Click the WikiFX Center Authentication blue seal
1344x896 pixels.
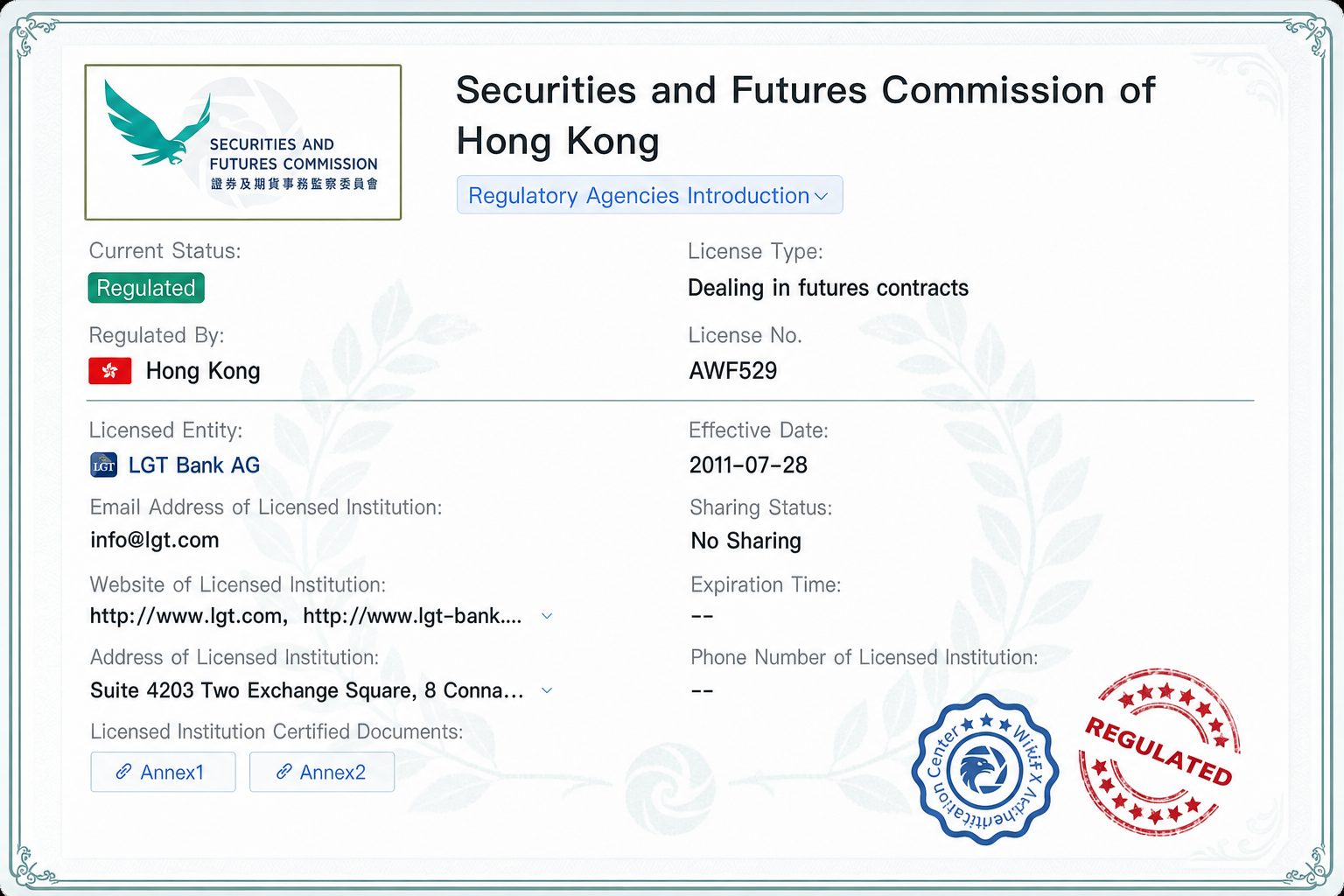(x=985, y=769)
